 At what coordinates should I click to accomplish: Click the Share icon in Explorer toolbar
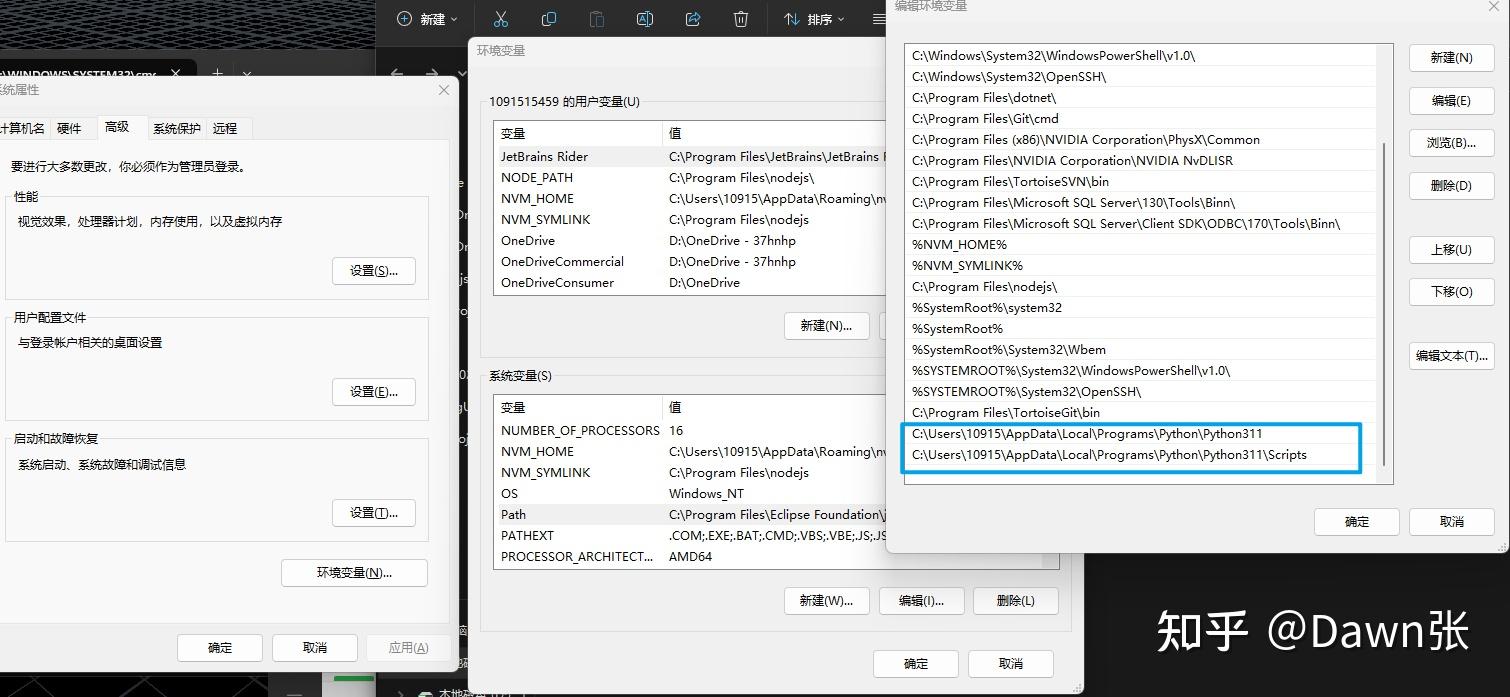pyautogui.click(x=693, y=19)
